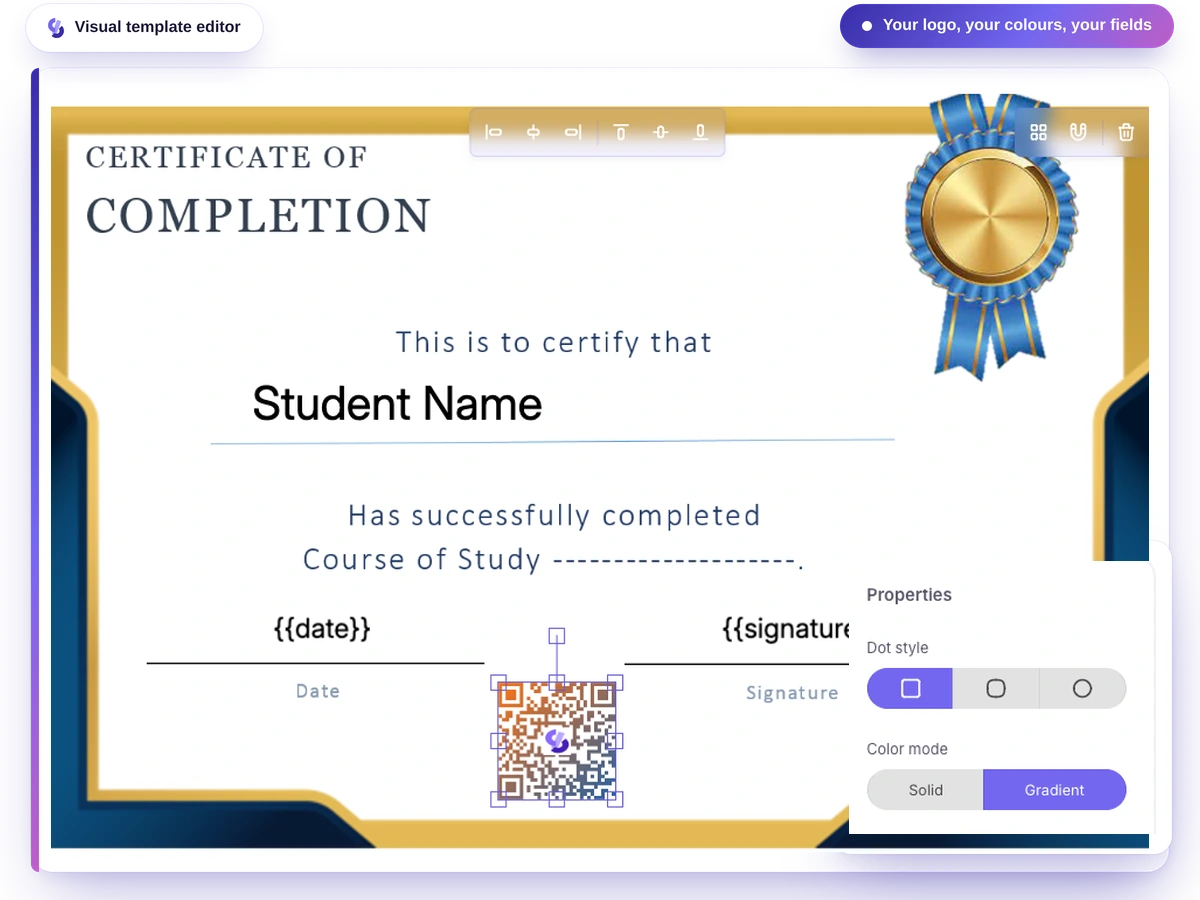Image resolution: width=1200 pixels, height=900 pixels.
Task: Click the logo in Visual template editor badge
Action: coord(56,28)
